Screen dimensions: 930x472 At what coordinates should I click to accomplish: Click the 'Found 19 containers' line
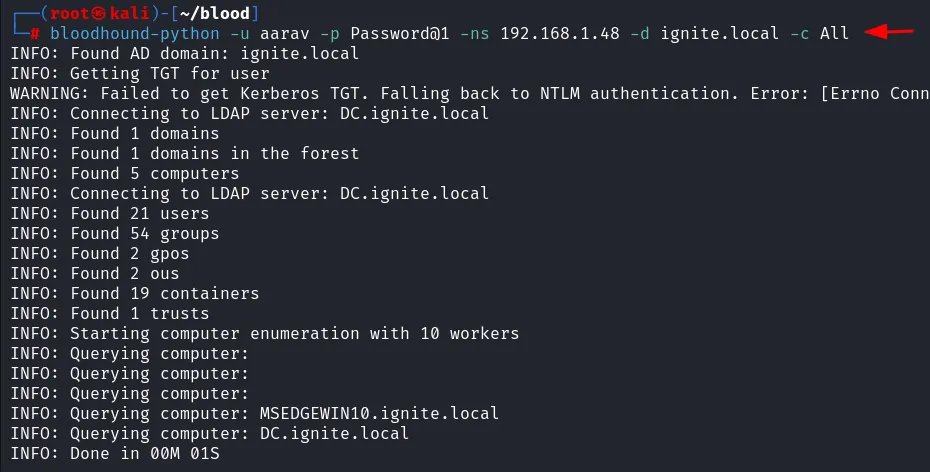(x=134, y=293)
